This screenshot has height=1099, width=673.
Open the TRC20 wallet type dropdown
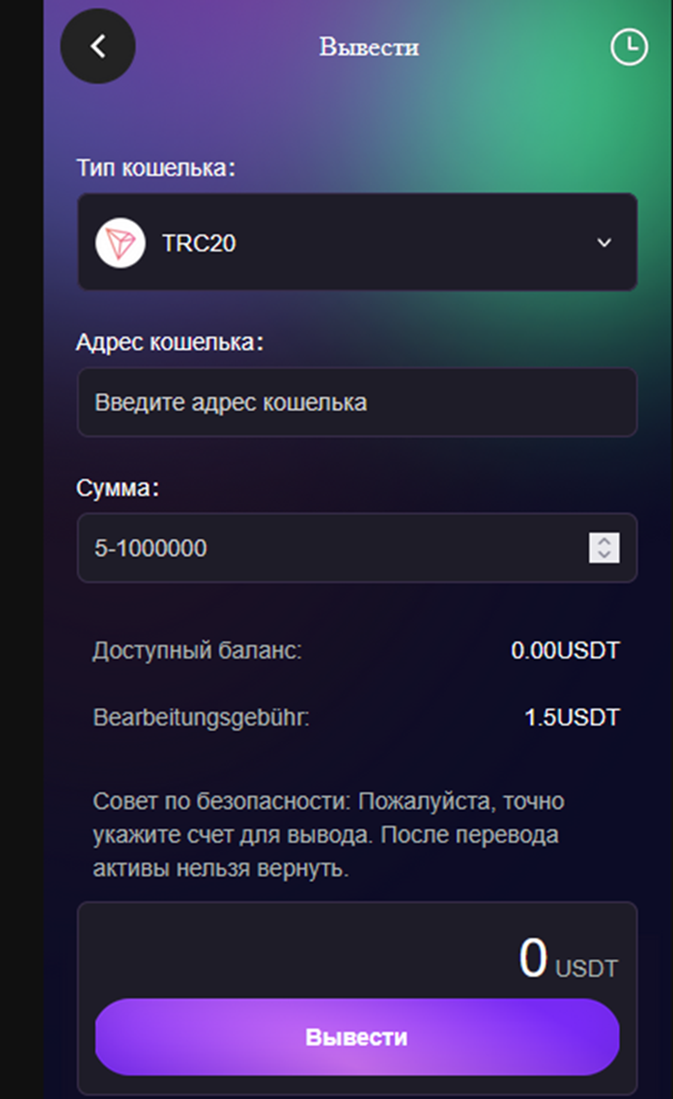[x=357, y=243]
